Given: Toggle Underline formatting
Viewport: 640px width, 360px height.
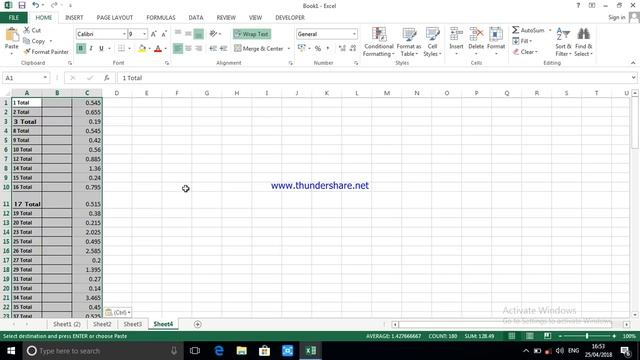Looking at the screenshot, I should [101, 49].
